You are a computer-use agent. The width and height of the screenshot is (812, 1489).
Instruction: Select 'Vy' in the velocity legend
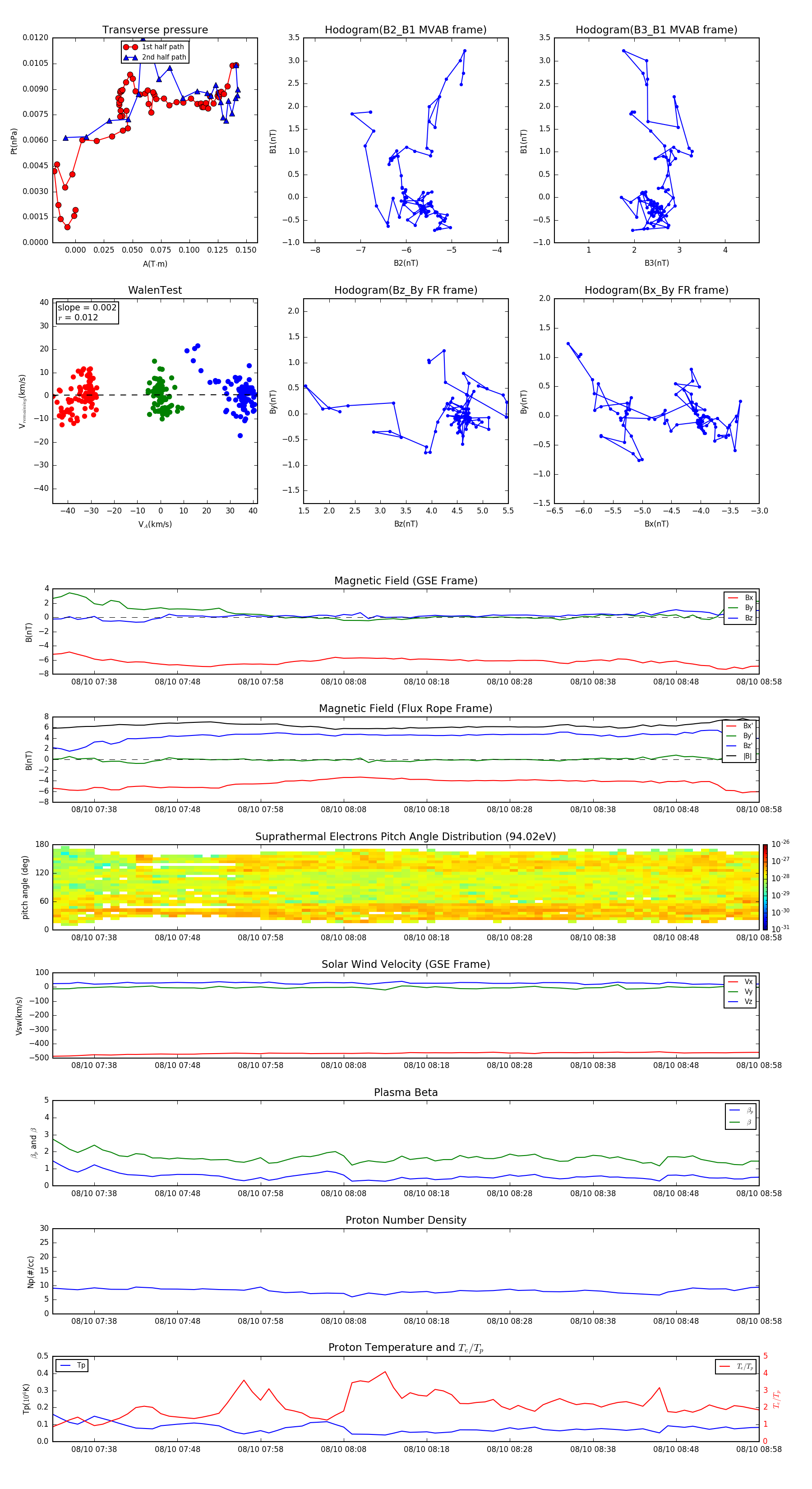click(740, 991)
